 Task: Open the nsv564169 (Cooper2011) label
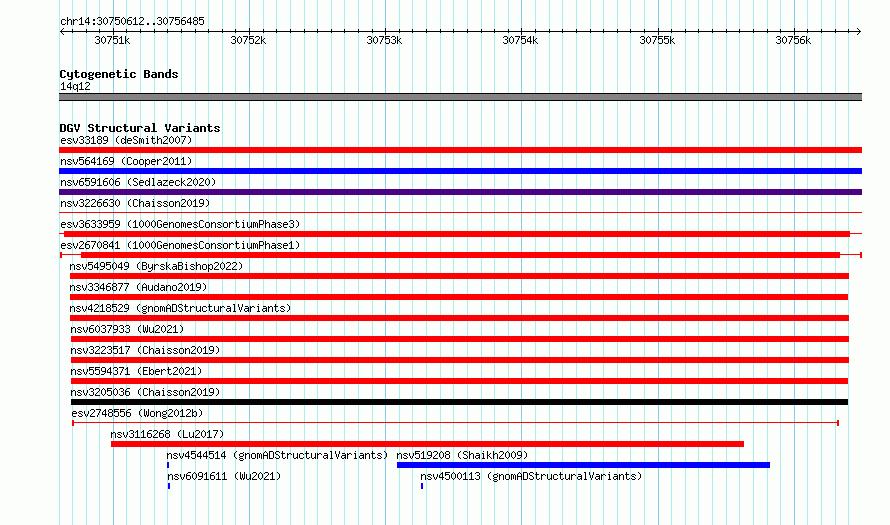click(x=126, y=161)
